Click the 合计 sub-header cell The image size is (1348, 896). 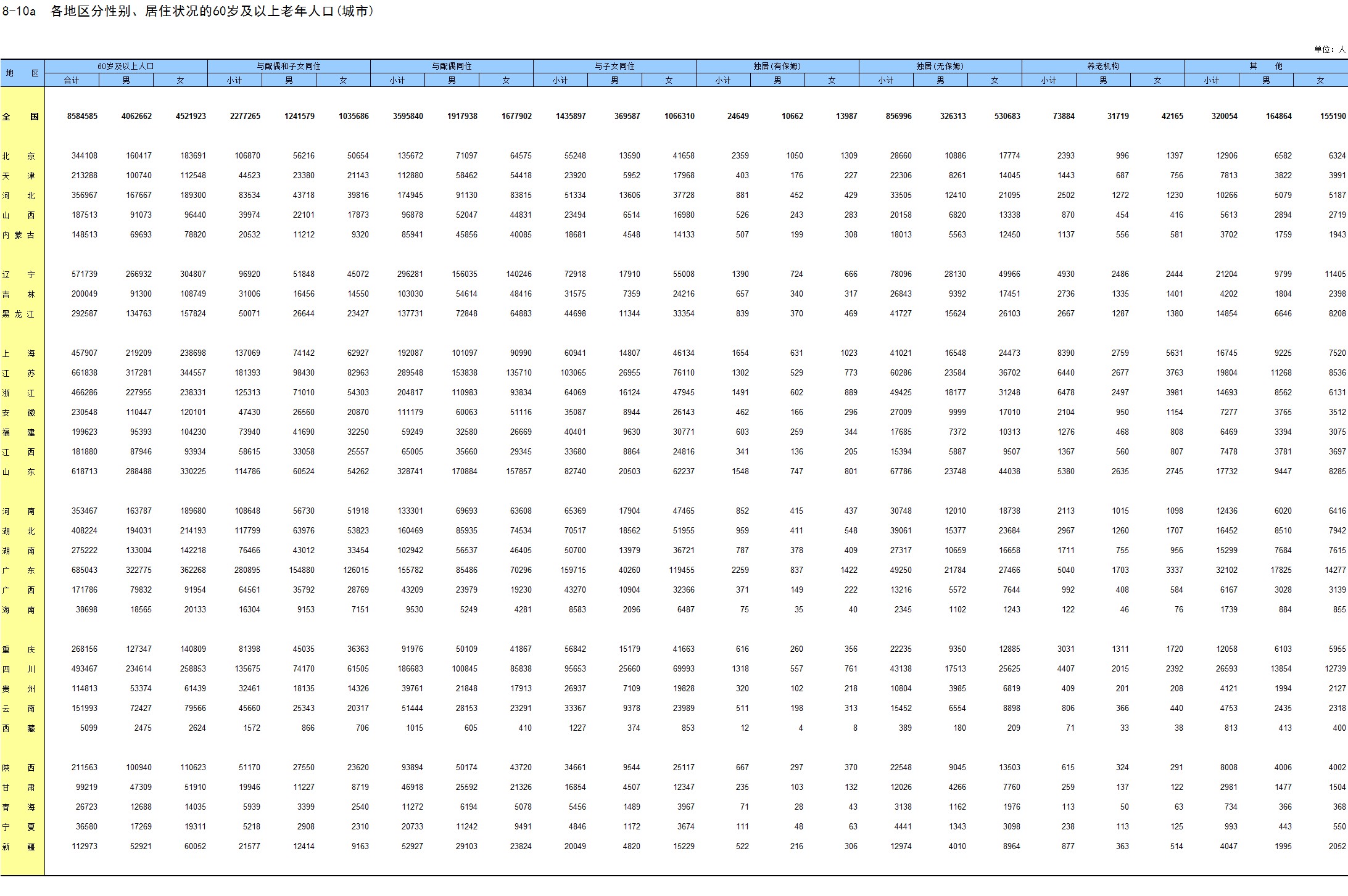(72, 80)
